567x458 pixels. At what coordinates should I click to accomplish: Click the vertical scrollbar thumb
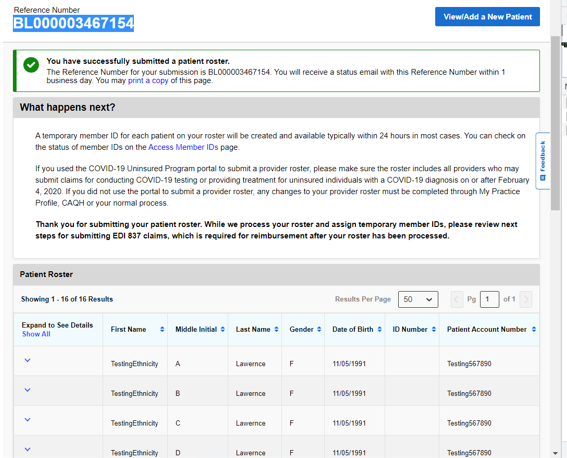555,123
